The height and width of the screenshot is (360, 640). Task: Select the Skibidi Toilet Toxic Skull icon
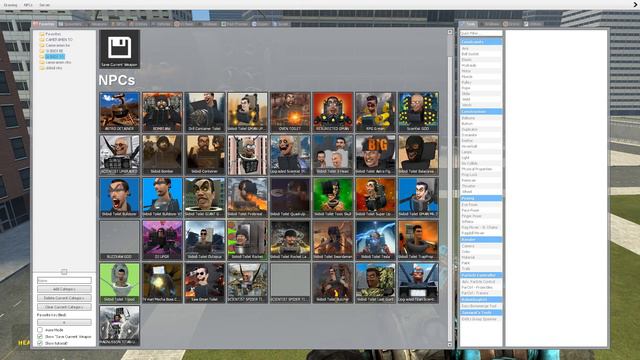coord(333,198)
